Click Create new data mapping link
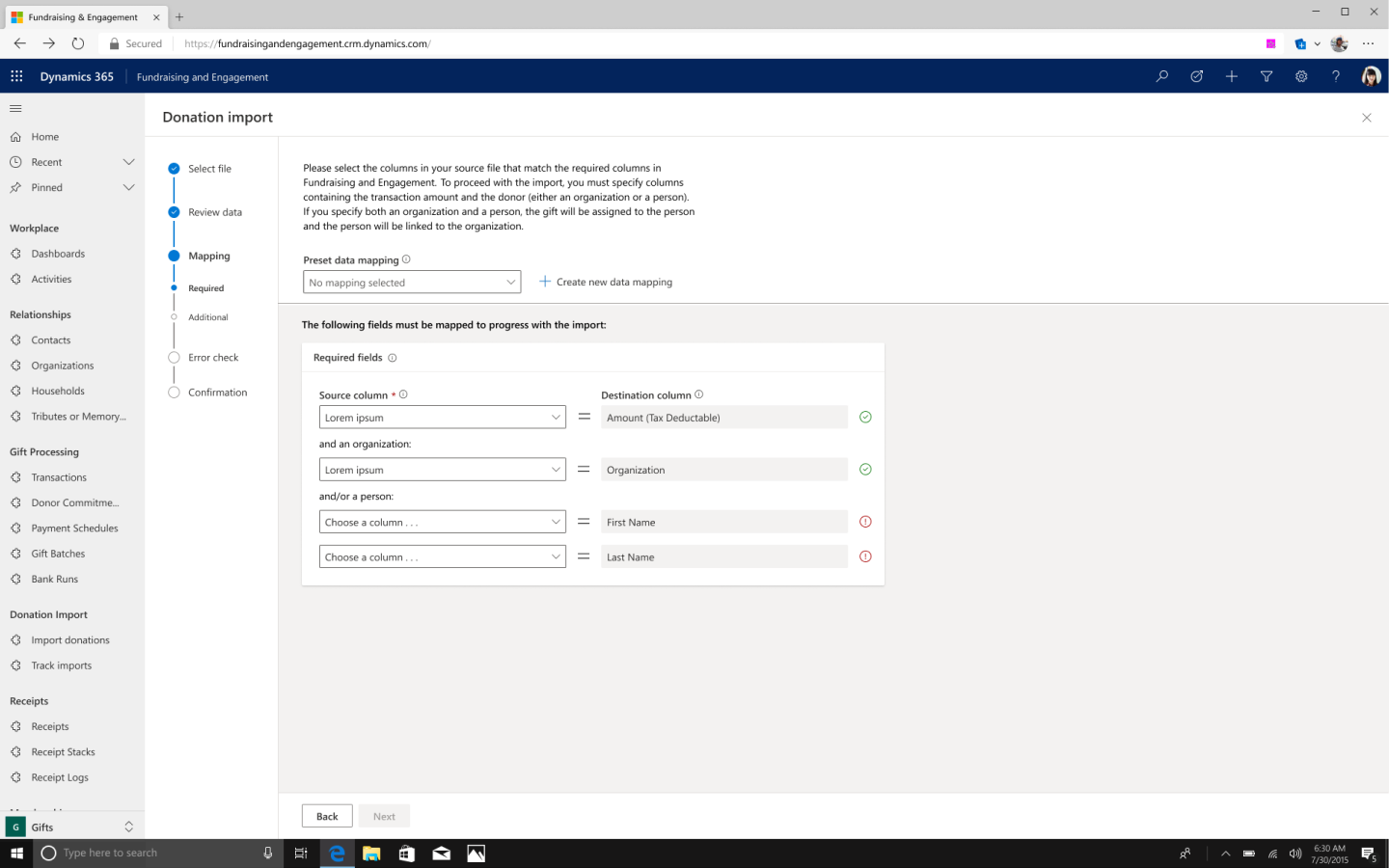This screenshot has height=868, width=1389. point(606,283)
